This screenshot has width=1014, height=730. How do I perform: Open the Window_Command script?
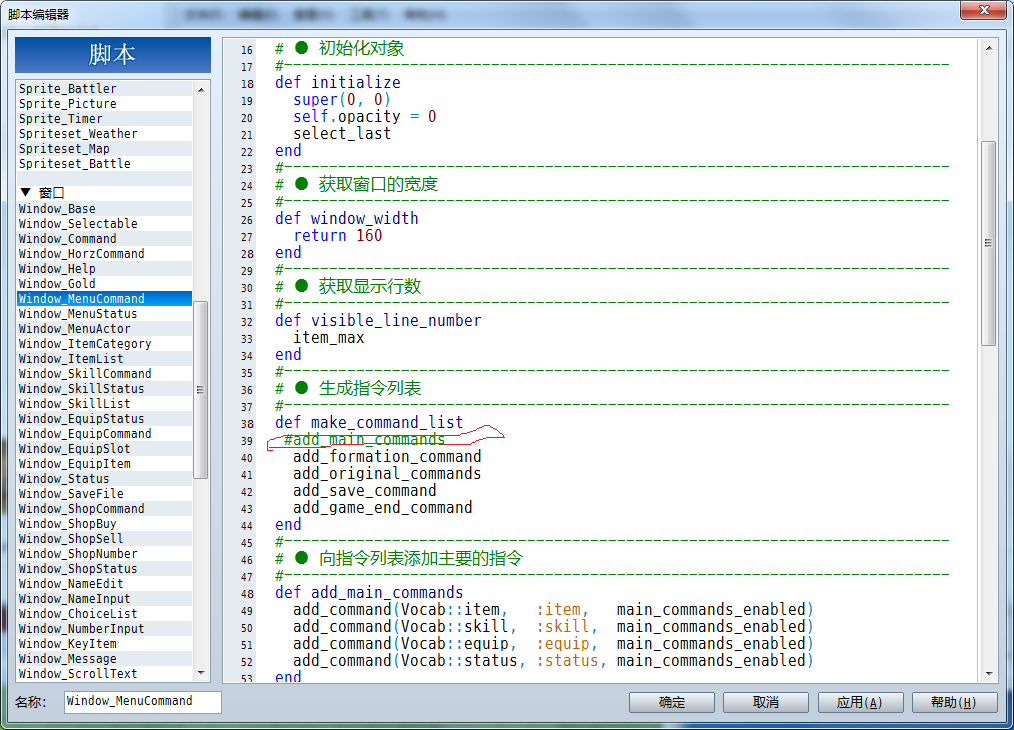tap(104, 238)
